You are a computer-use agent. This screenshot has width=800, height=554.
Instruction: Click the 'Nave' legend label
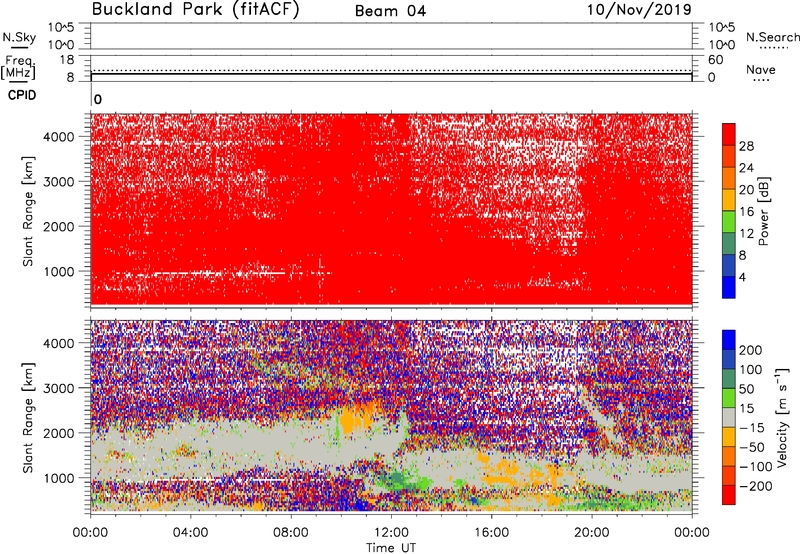[761, 69]
